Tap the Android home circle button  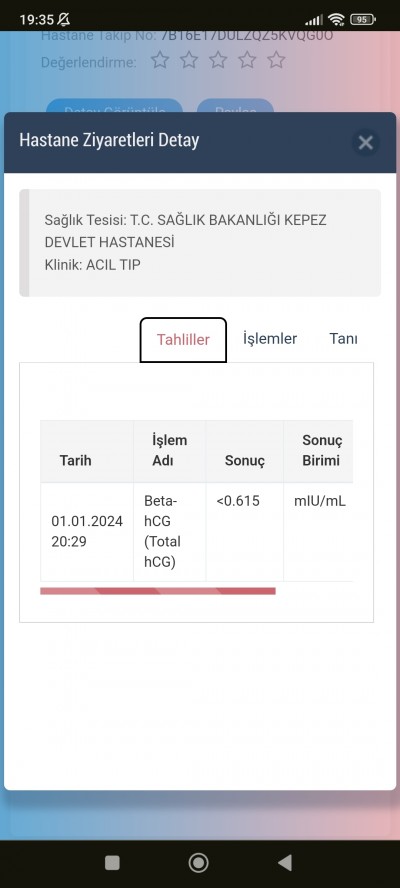pyautogui.click(x=198, y=863)
